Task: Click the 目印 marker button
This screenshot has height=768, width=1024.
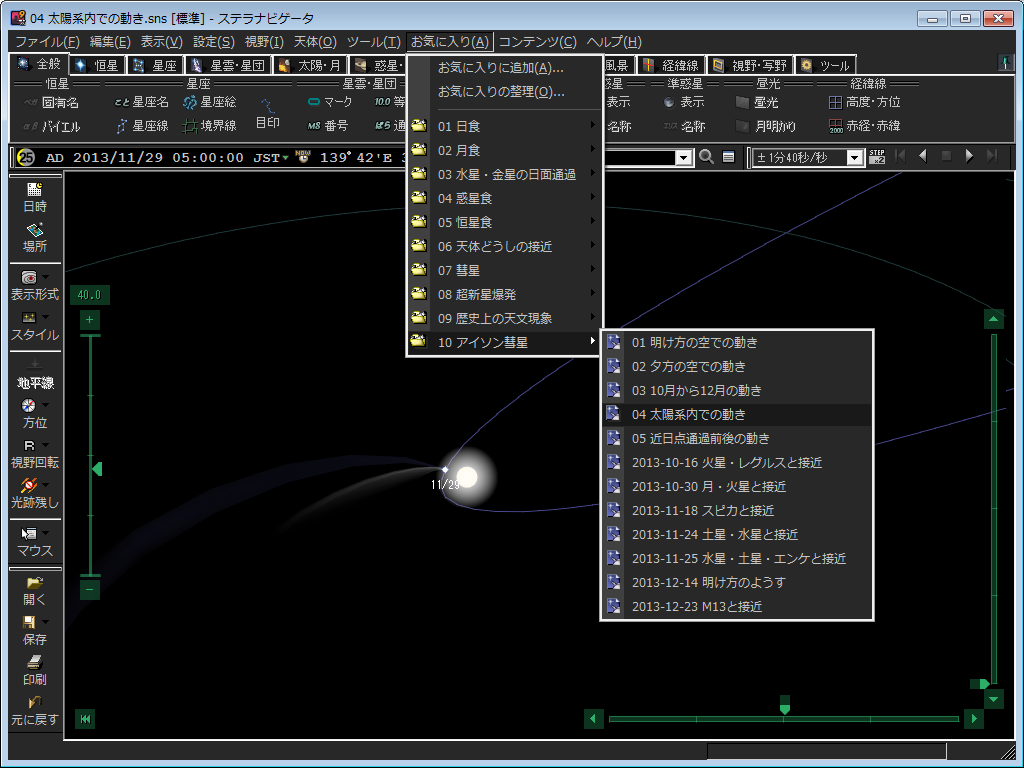Action: [x=268, y=114]
